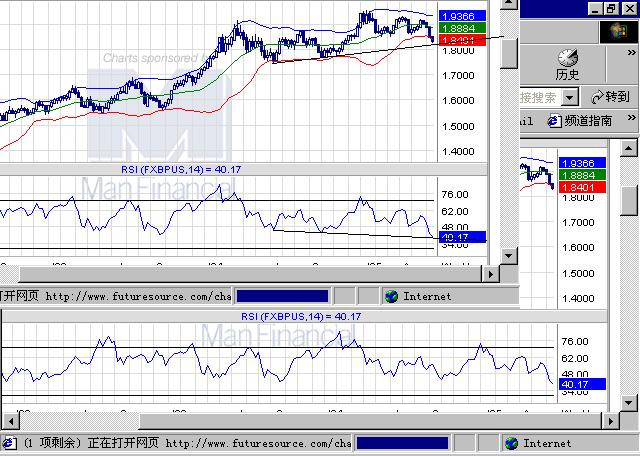640x456 pixels.
Task: Click the front window vertical scrollbar up arrow
Action: pos(509,4)
